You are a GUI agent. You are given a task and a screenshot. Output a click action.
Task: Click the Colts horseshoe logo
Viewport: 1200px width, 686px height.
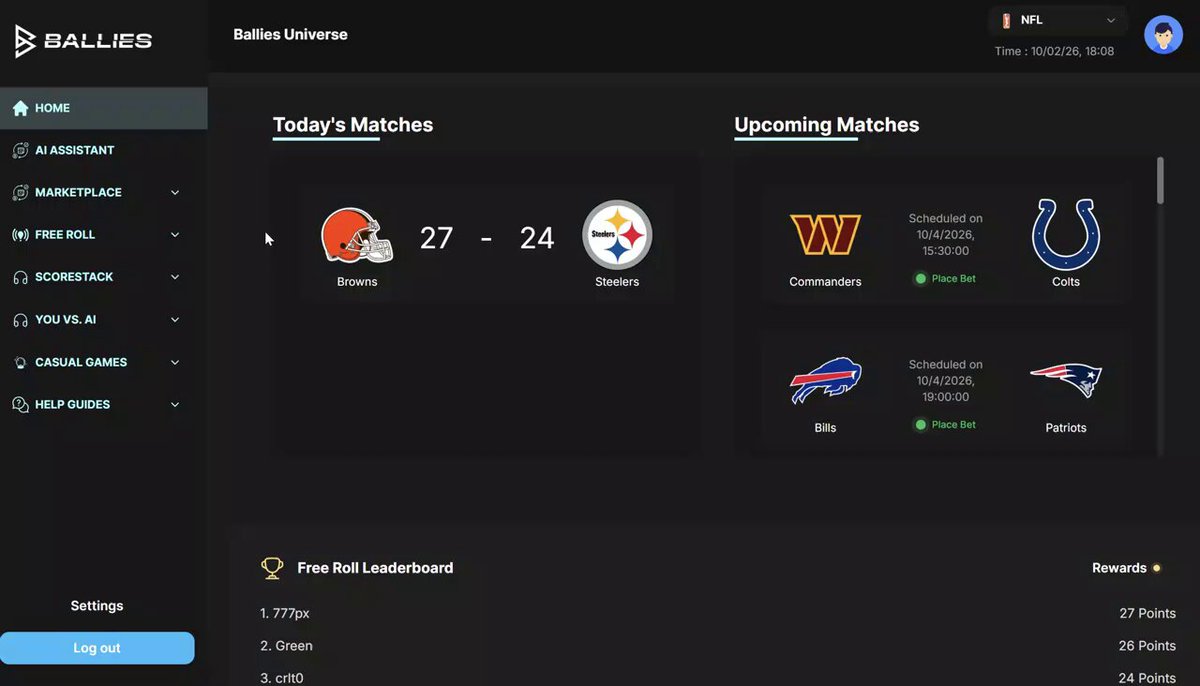(x=1066, y=235)
